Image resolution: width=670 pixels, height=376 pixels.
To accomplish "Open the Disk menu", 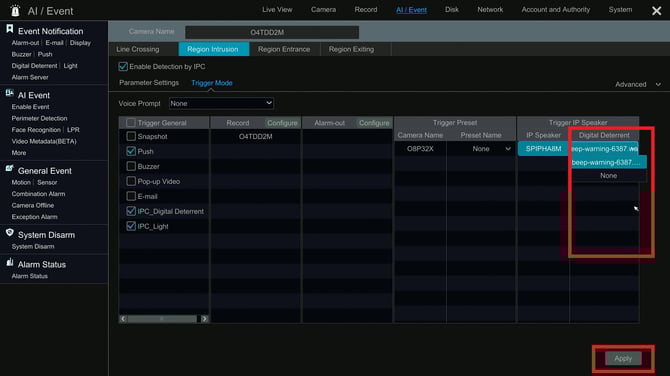I will [452, 9].
